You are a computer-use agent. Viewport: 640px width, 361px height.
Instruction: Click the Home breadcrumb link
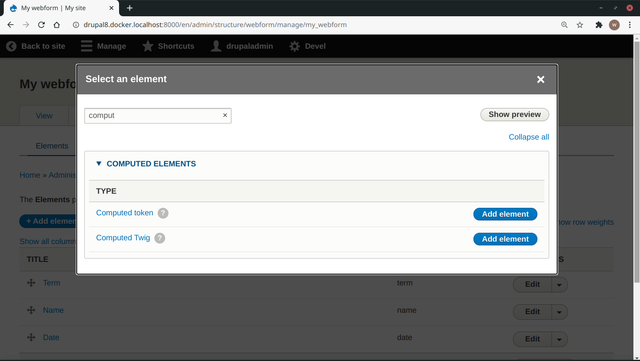click(x=30, y=175)
